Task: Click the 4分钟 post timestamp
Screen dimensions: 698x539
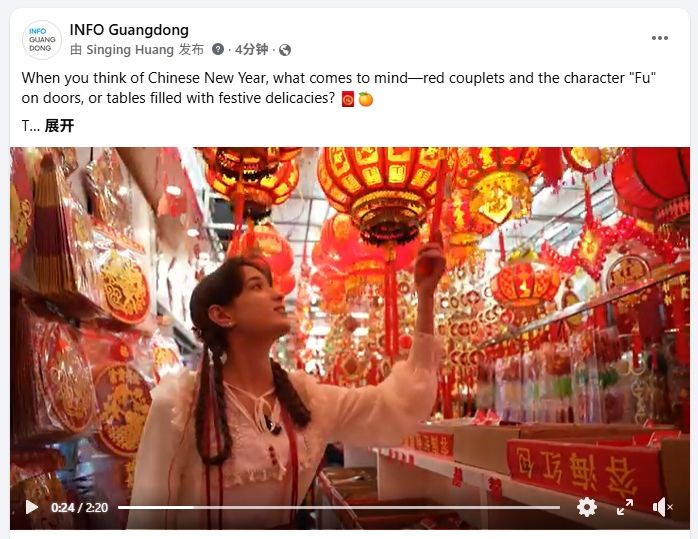Action: point(252,49)
